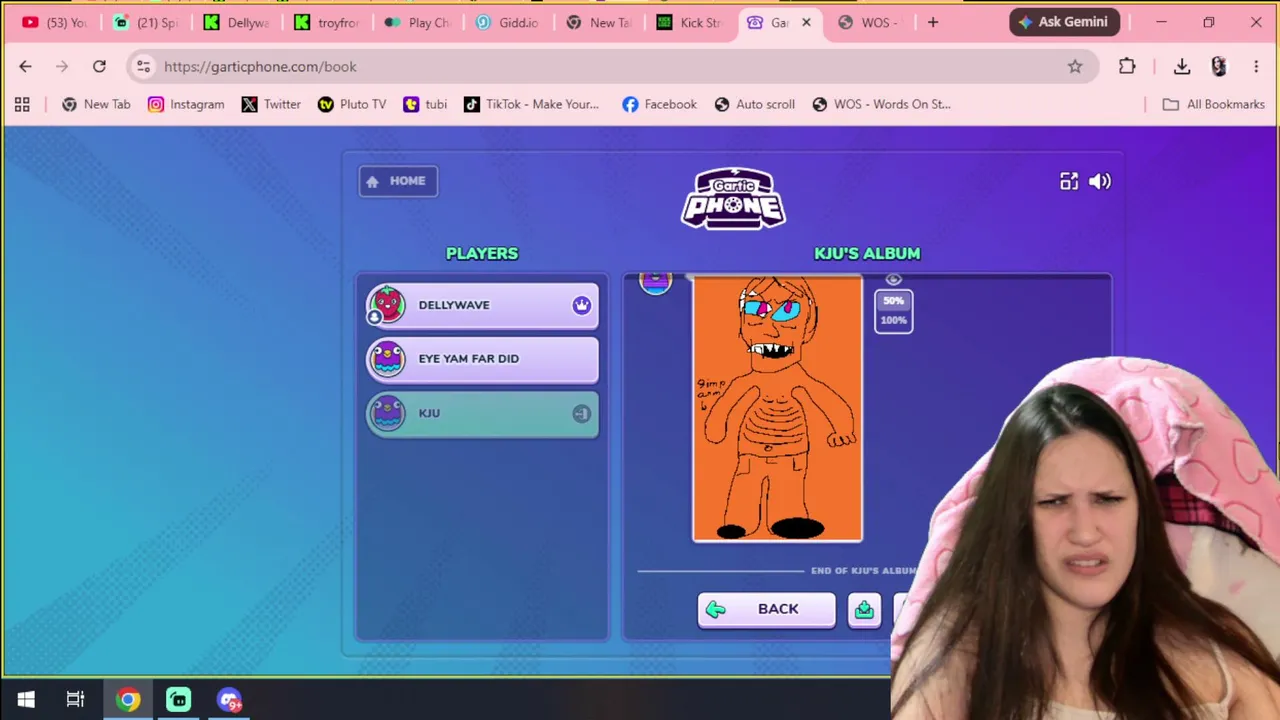Toggle fullscreen mode in Gartic Phone
Image resolution: width=1280 pixels, height=720 pixels.
(x=1069, y=181)
